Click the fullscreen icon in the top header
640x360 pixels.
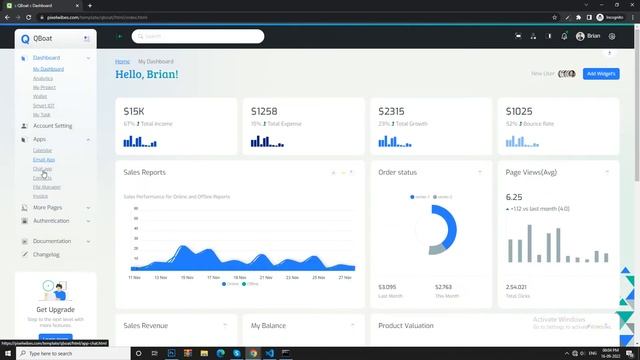pyautogui.click(x=518, y=36)
